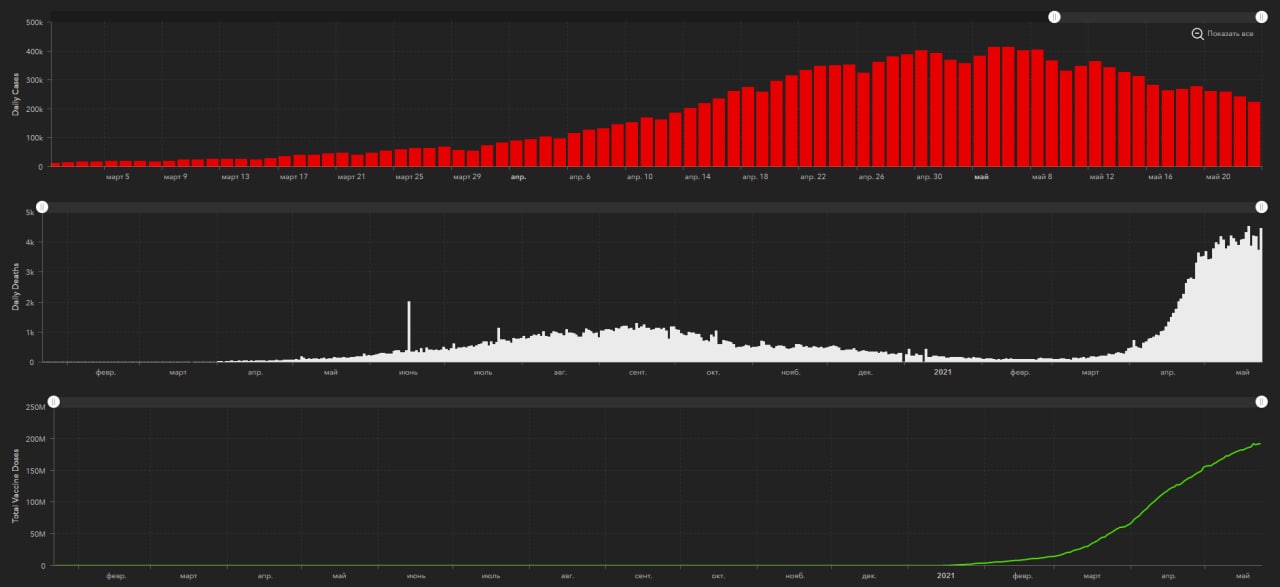Click the Daily Deaths chart scrollbar track
Viewport: 1280px width, 587px height.
pyautogui.click(x=651, y=207)
